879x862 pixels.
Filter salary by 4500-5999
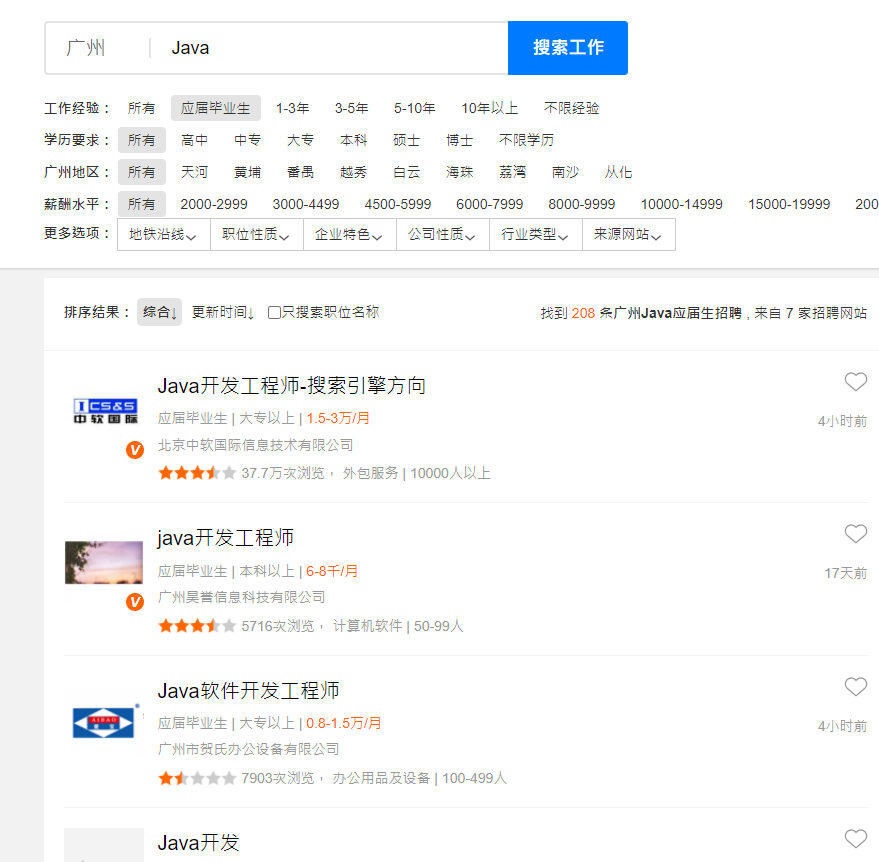click(397, 204)
